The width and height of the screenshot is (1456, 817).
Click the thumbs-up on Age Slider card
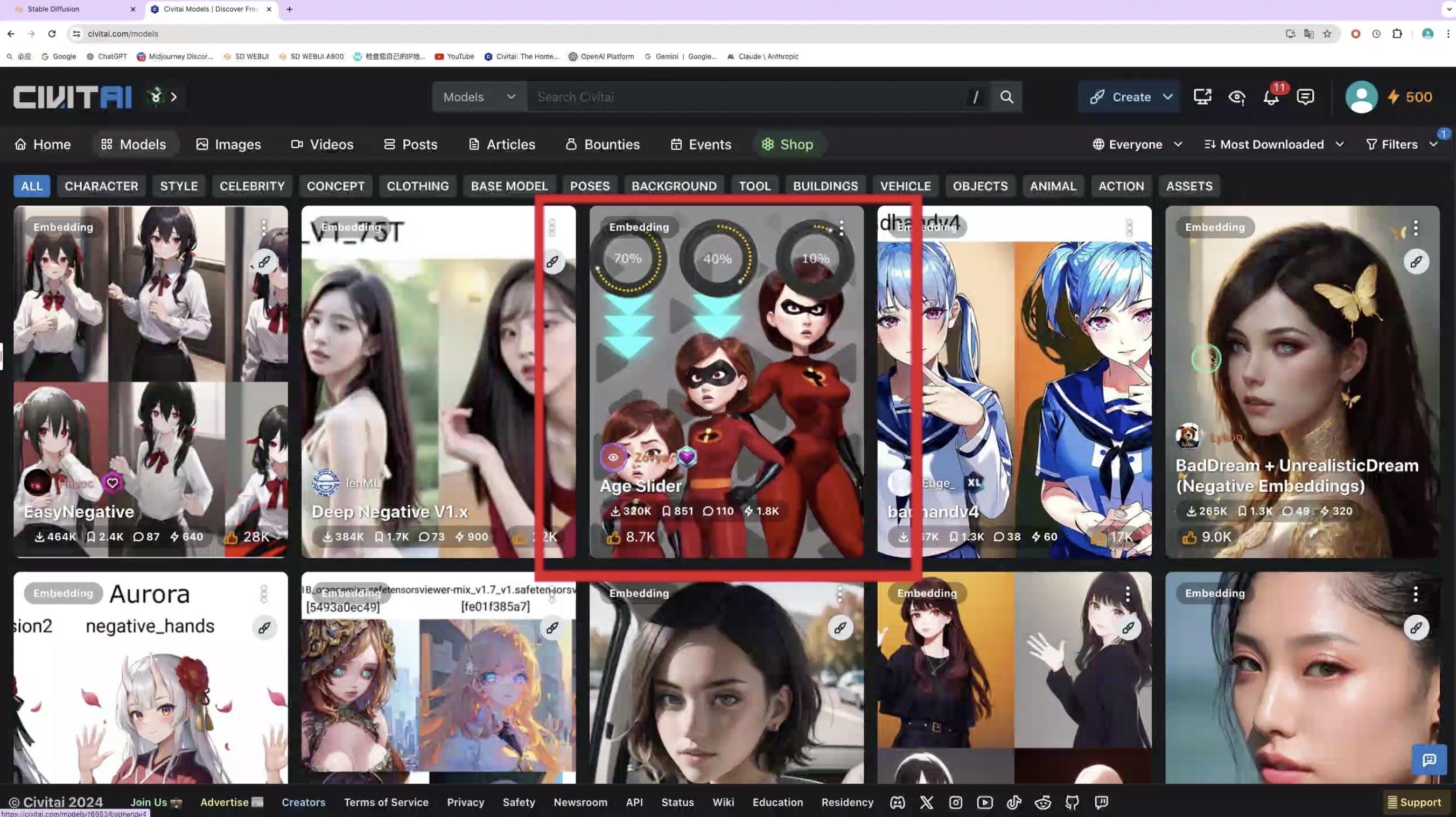click(614, 537)
